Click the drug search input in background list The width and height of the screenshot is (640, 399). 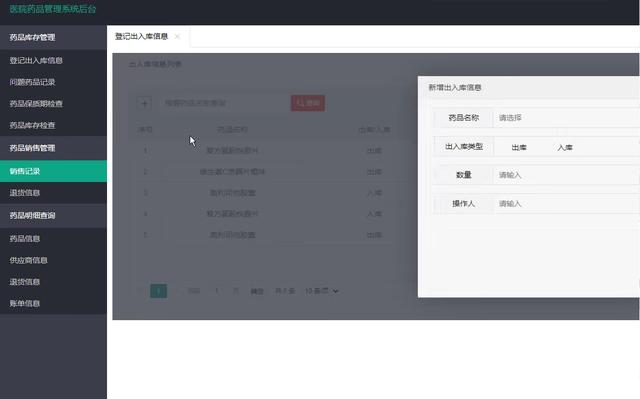(x=224, y=103)
